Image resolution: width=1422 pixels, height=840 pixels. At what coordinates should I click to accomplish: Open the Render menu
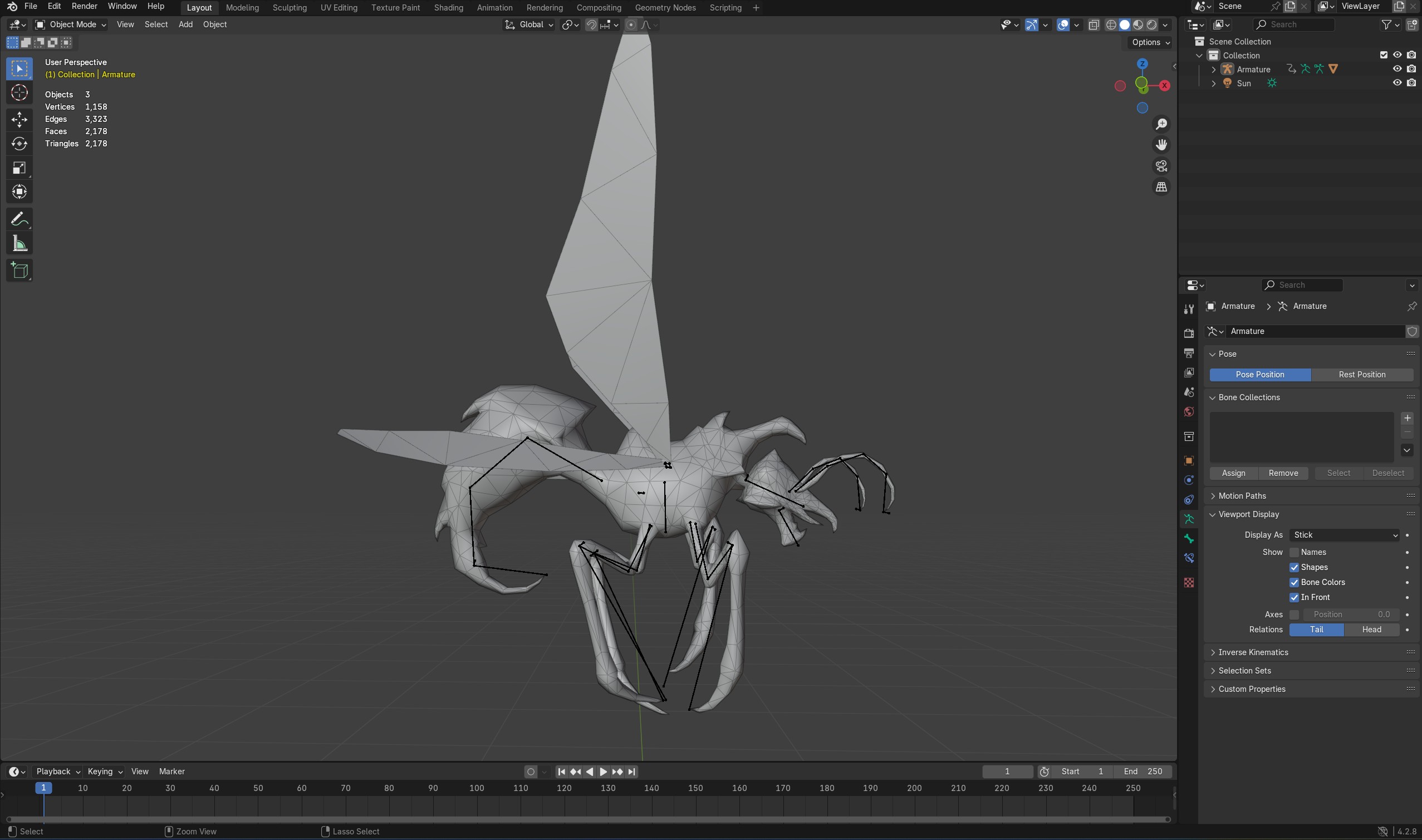coord(84,6)
